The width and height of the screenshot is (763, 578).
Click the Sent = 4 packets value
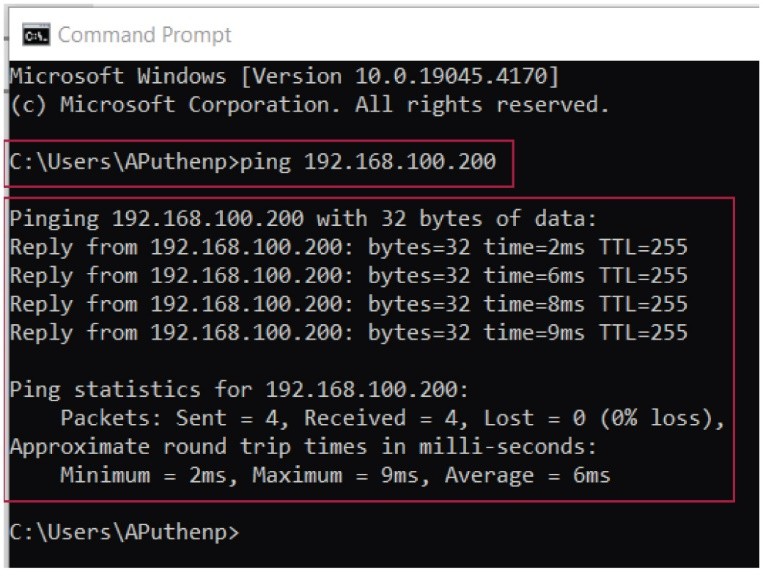[x=235, y=418]
